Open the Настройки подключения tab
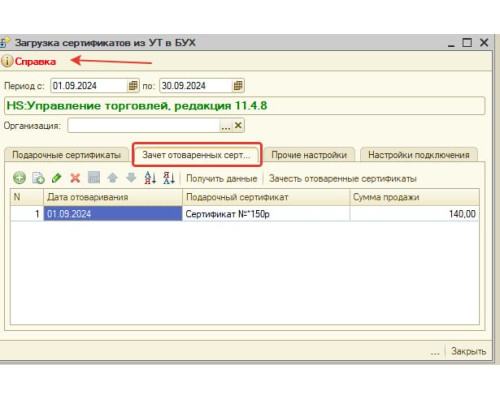The image size is (500, 400). (419, 155)
